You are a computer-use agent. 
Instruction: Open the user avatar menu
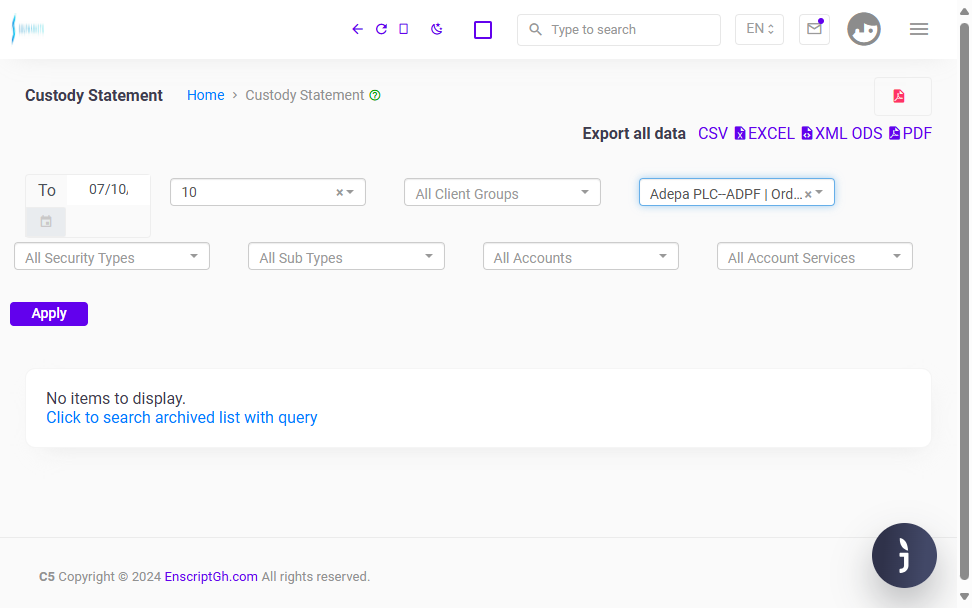[864, 29]
